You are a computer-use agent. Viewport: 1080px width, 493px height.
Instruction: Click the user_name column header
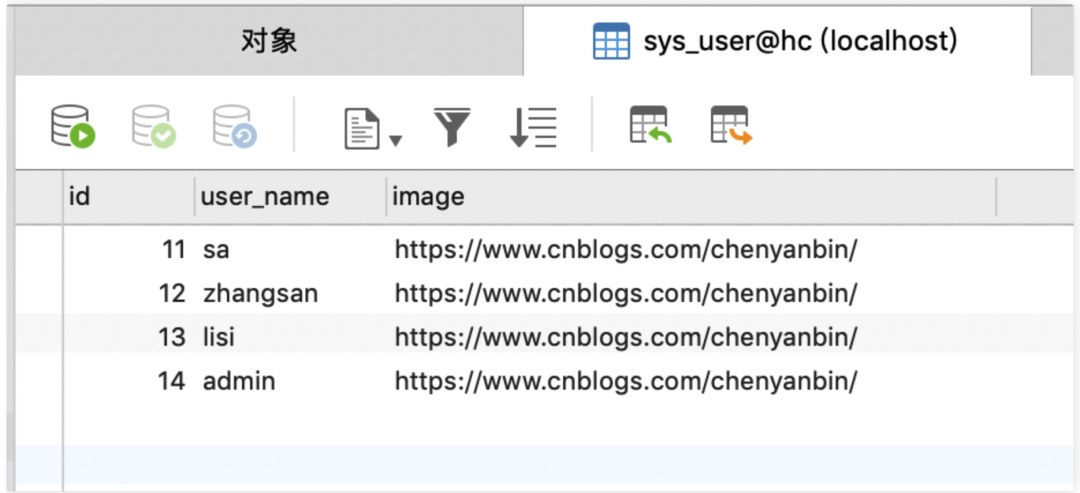(265, 197)
